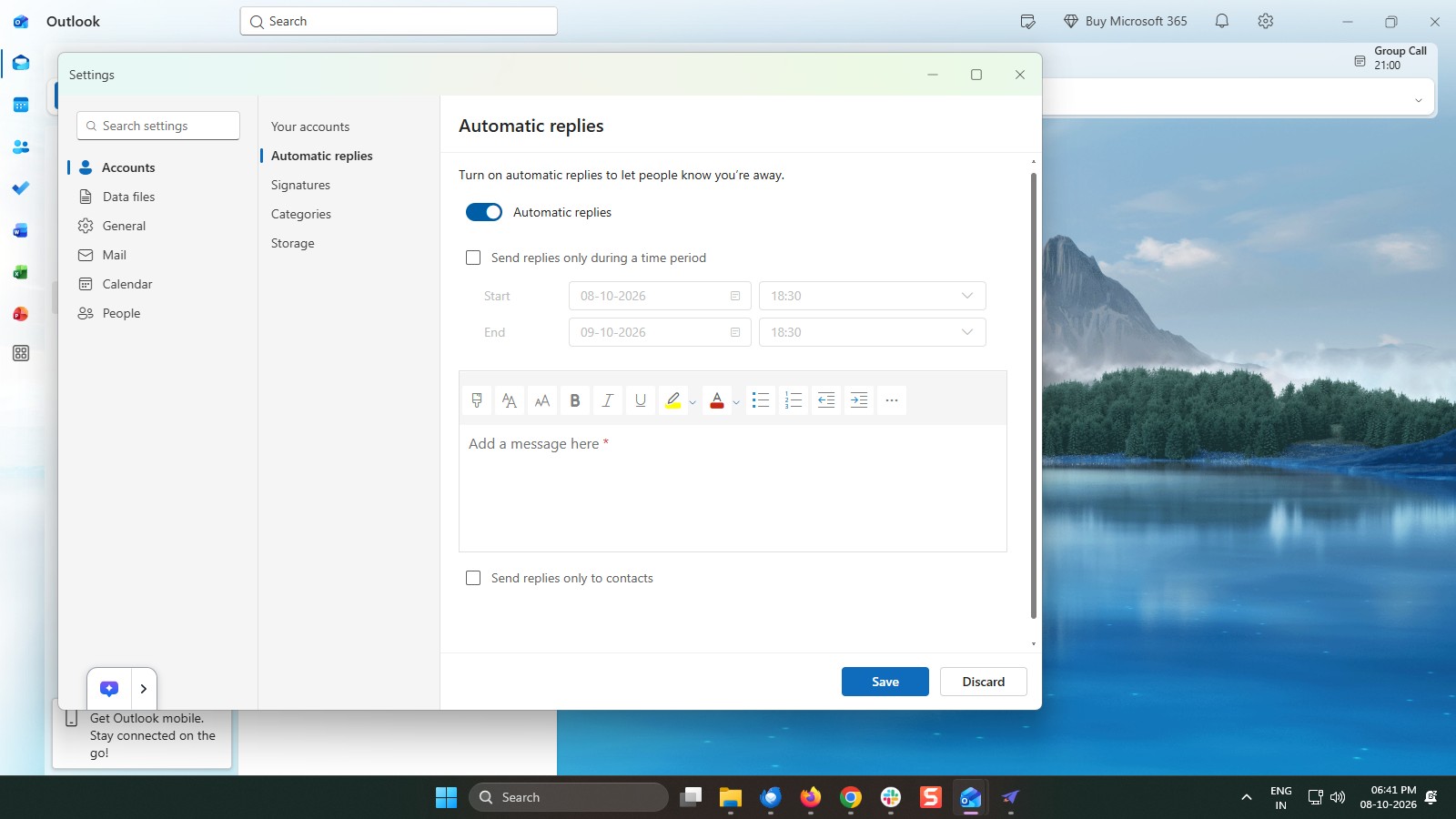Open the Start date 08-10-2026 picker
The height and width of the screenshot is (819, 1456).
660,296
